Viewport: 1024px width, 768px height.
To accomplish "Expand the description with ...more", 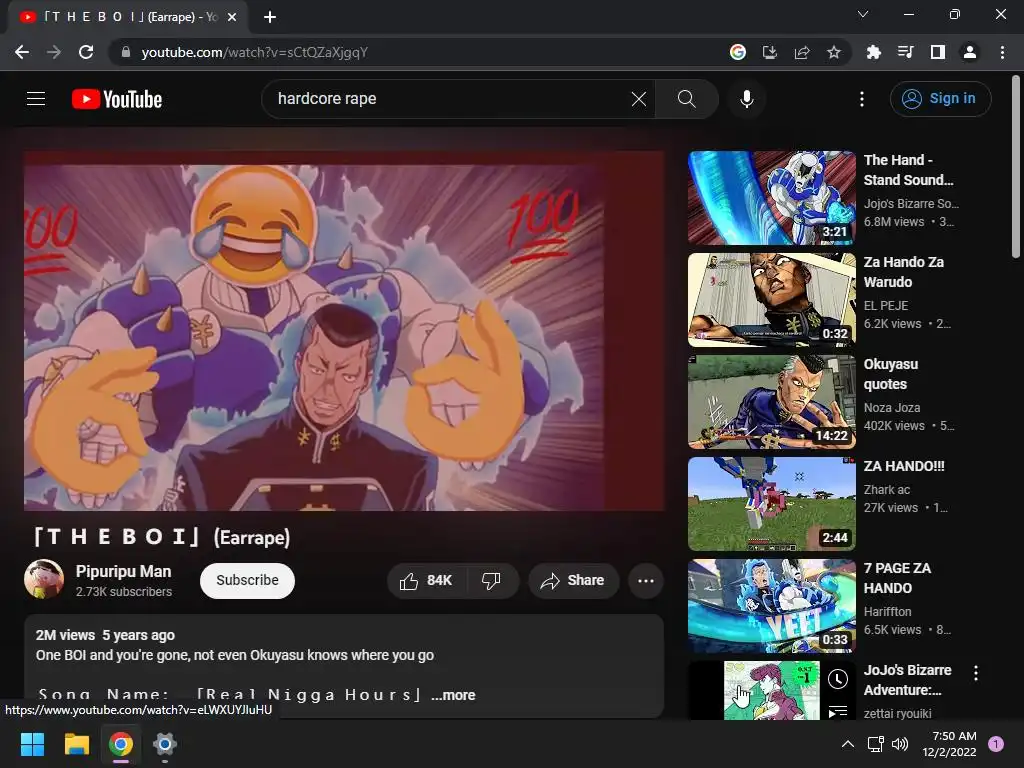I will (453, 695).
